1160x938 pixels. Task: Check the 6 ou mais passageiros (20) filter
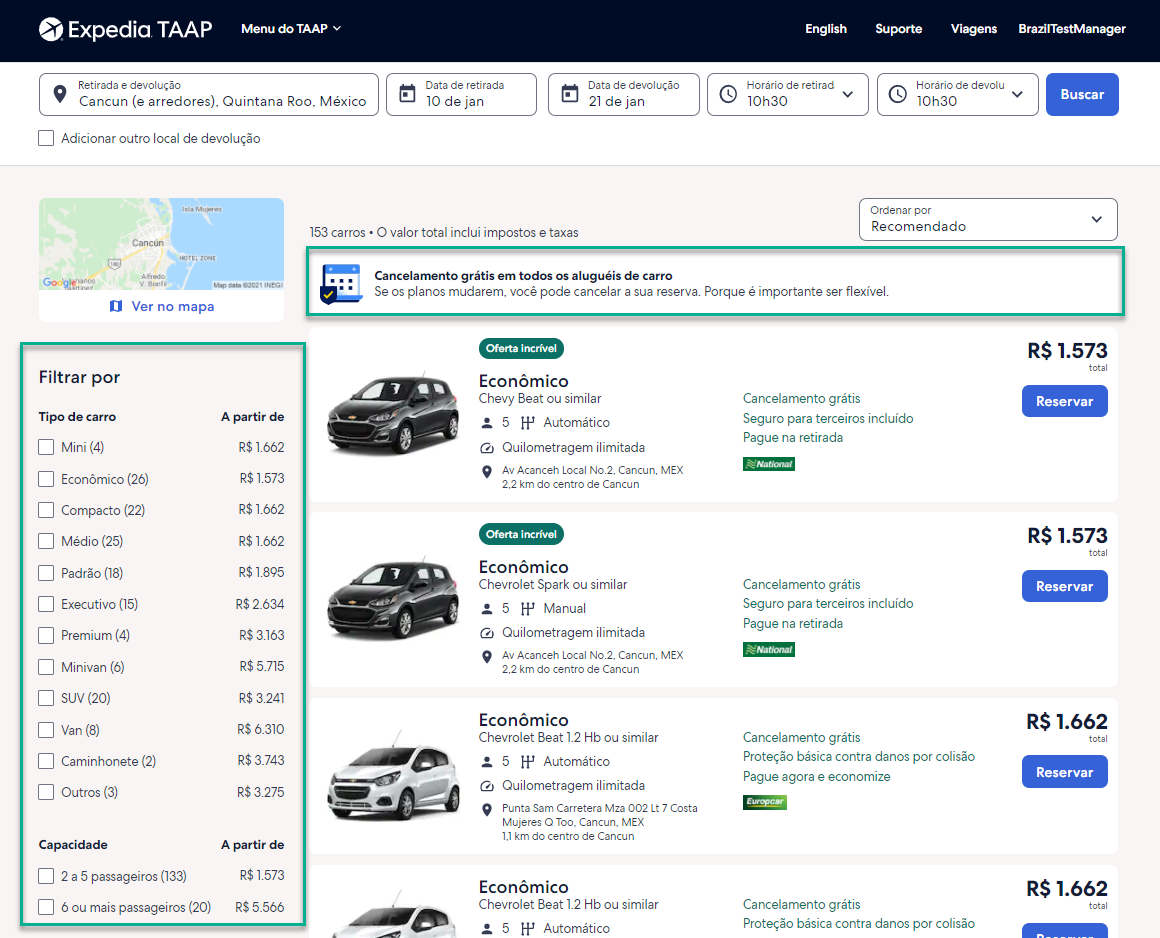click(x=46, y=908)
